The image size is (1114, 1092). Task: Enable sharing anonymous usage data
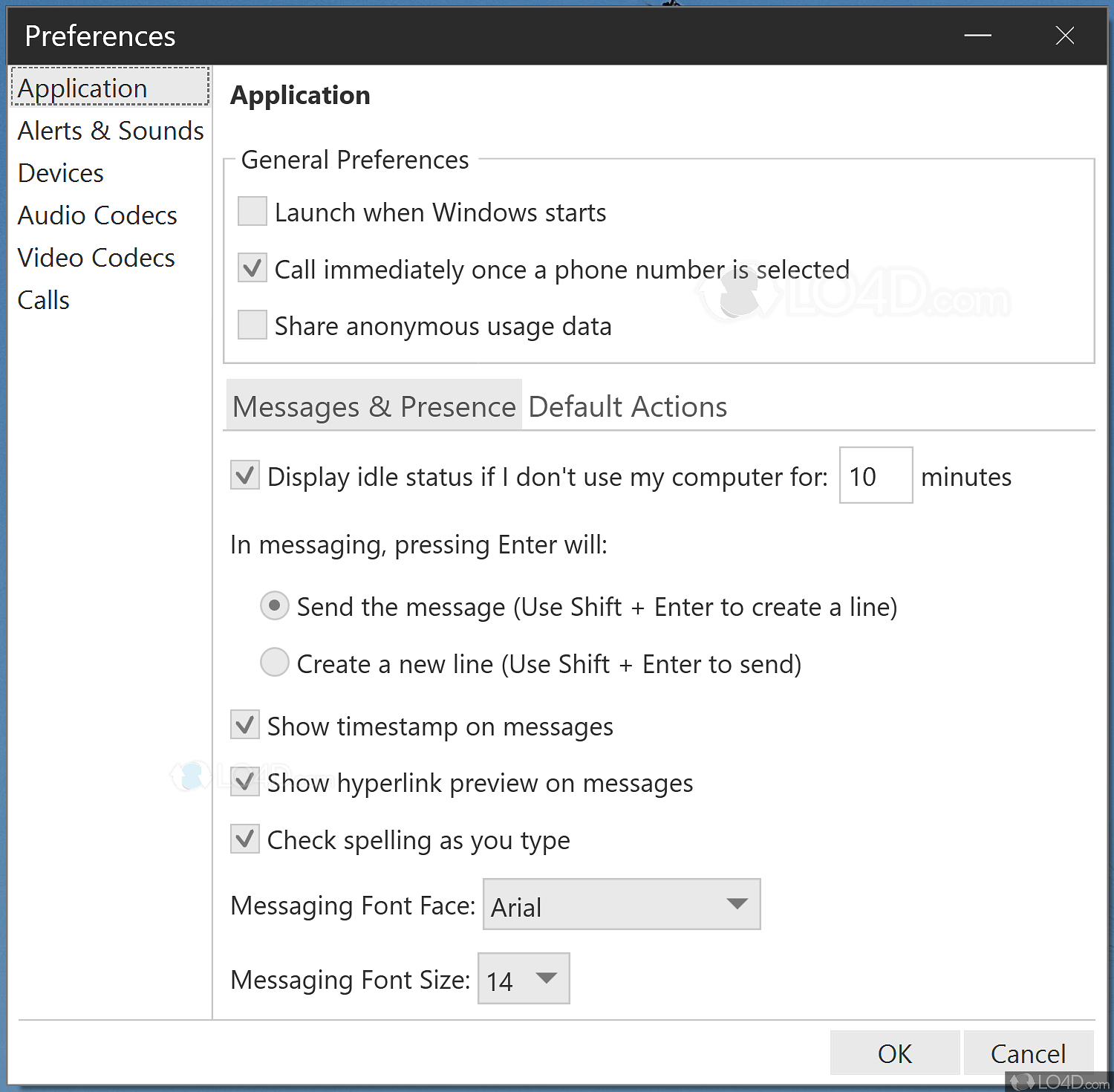[252, 325]
